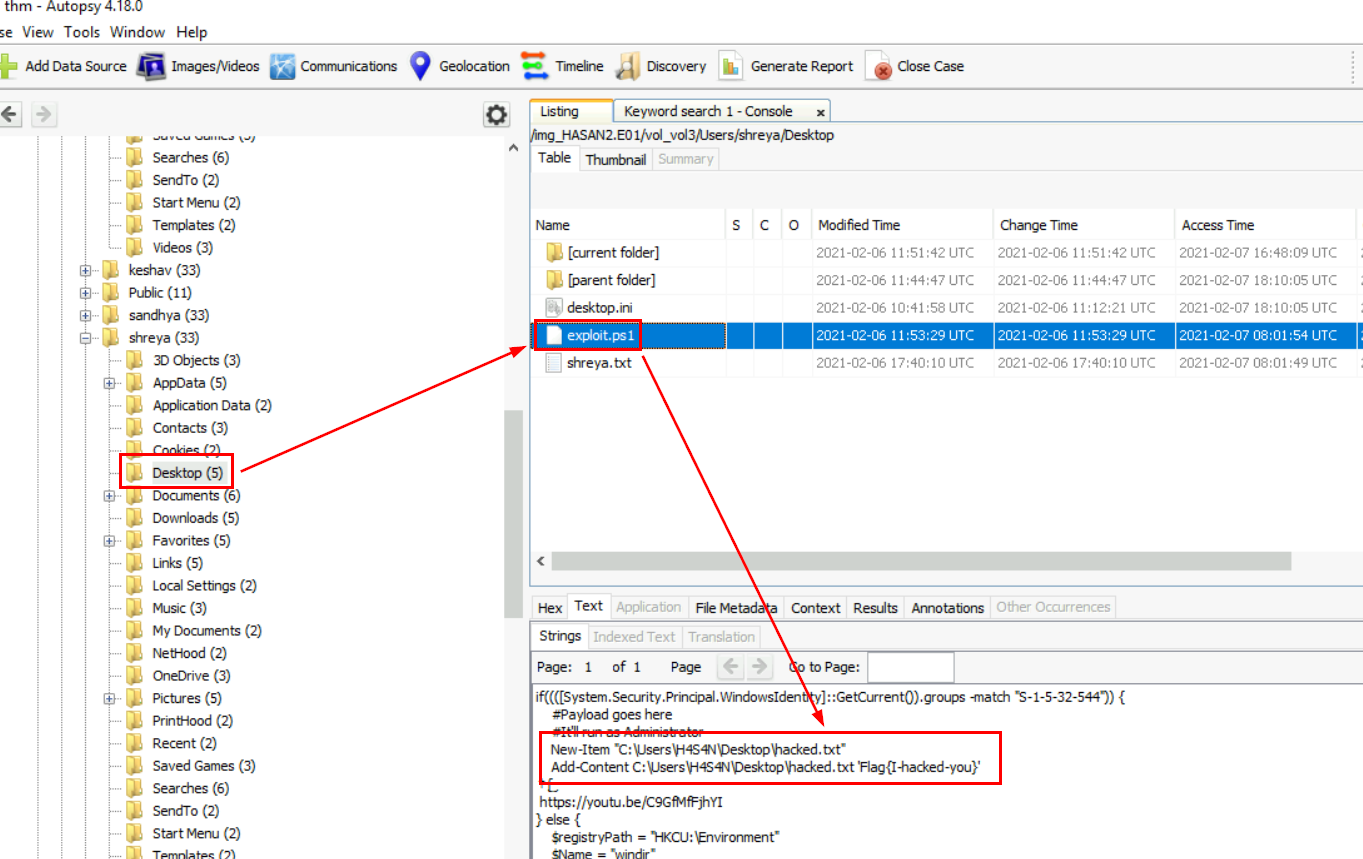The height and width of the screenshot is (859, 1363).
Task: Expand the keshav (33) tree node
Action: point(86,270)
